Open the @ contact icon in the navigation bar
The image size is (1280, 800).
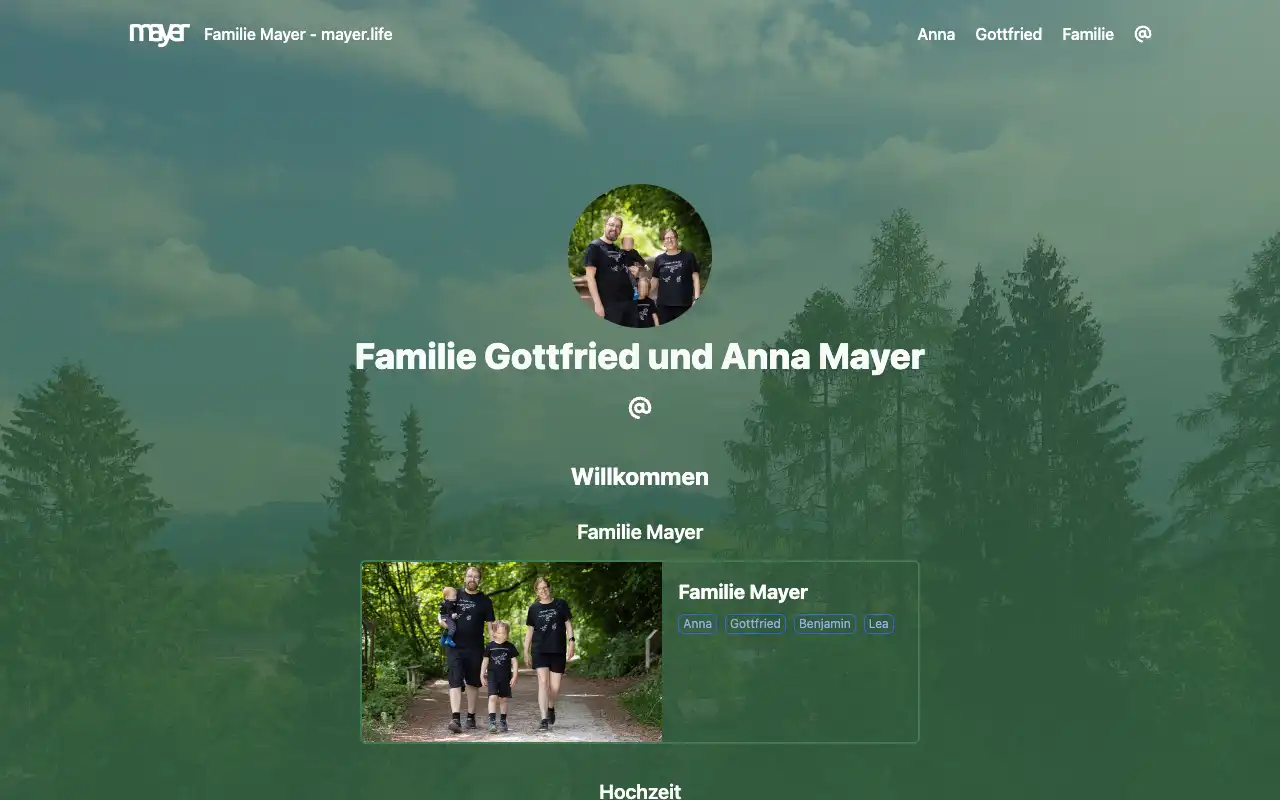point(1143,34)
